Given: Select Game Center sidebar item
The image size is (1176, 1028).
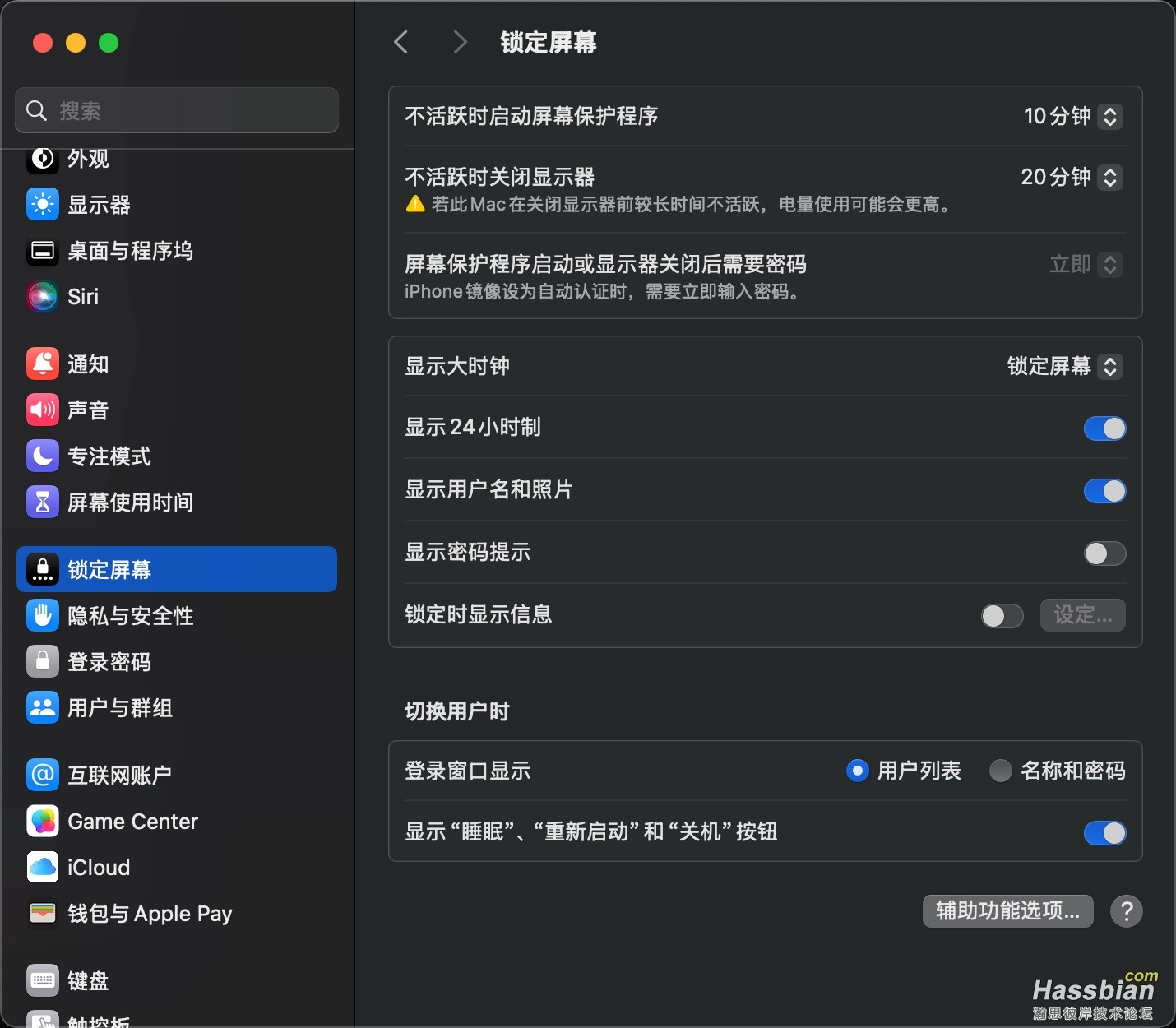Looking at the screenshot, I should [x=177, y=821].
